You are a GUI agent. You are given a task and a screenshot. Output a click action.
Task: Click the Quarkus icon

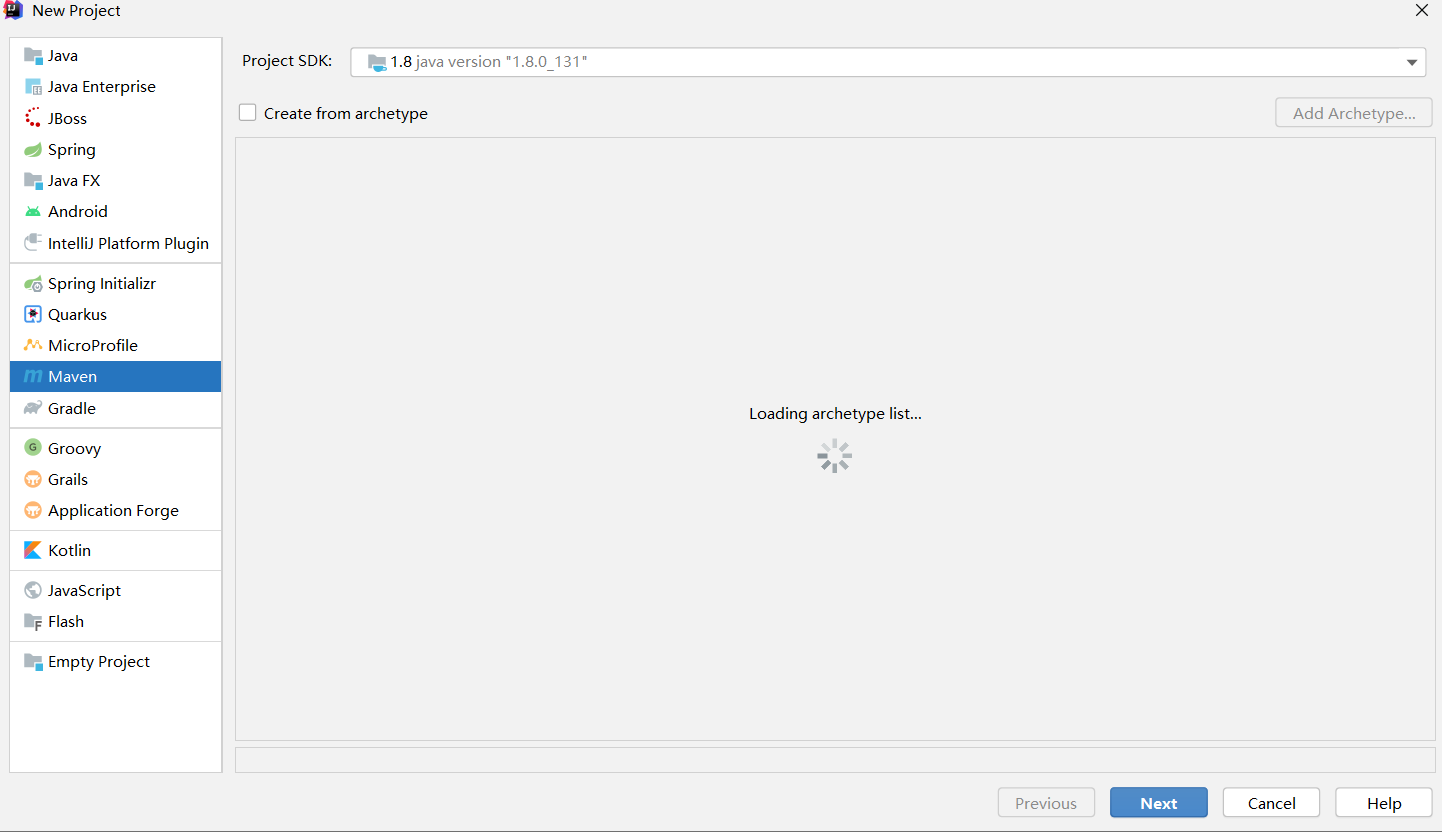click(33, 315)
